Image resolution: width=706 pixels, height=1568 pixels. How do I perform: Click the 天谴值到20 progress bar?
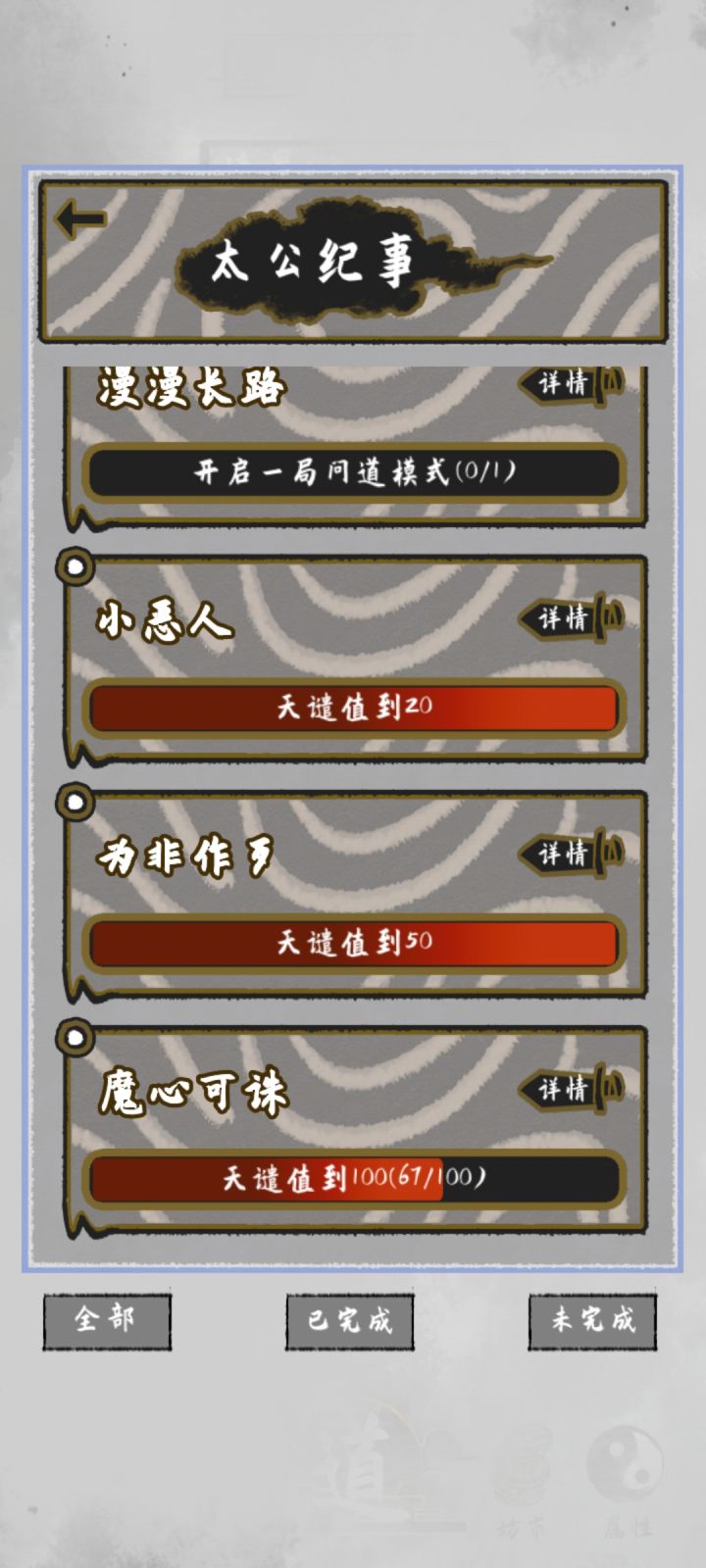[x=353, y=707]
